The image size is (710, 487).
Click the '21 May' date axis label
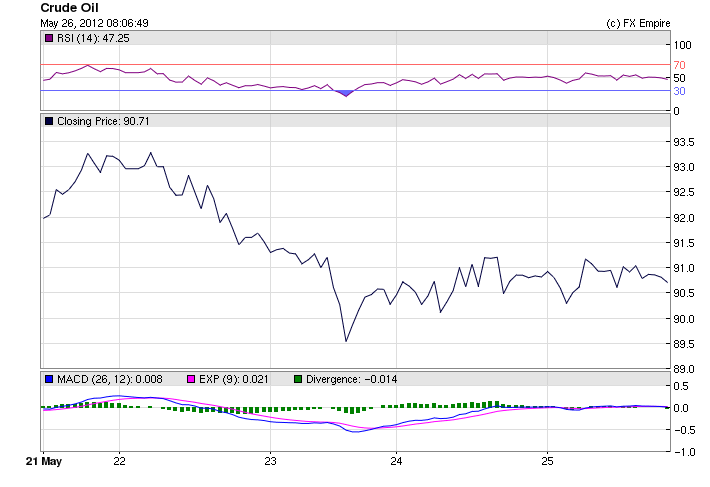[44, 461]
